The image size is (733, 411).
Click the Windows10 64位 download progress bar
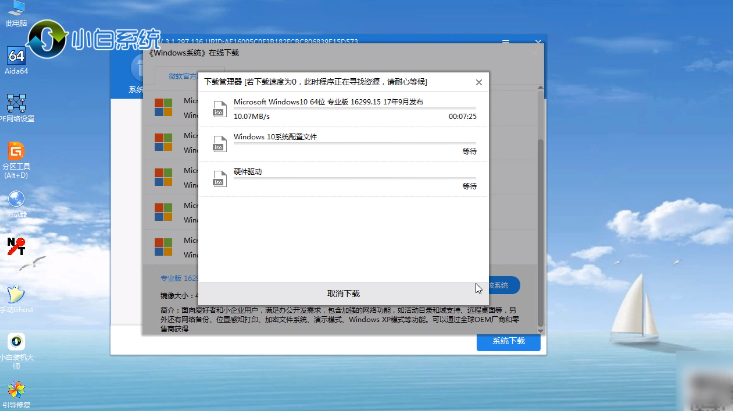pyautogui.click(x=354, y=108)
